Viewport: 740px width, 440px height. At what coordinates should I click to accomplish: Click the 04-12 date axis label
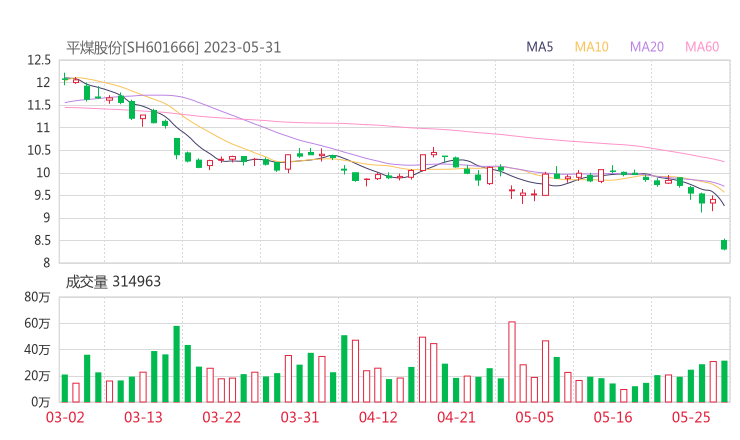[x=378, y=417]
